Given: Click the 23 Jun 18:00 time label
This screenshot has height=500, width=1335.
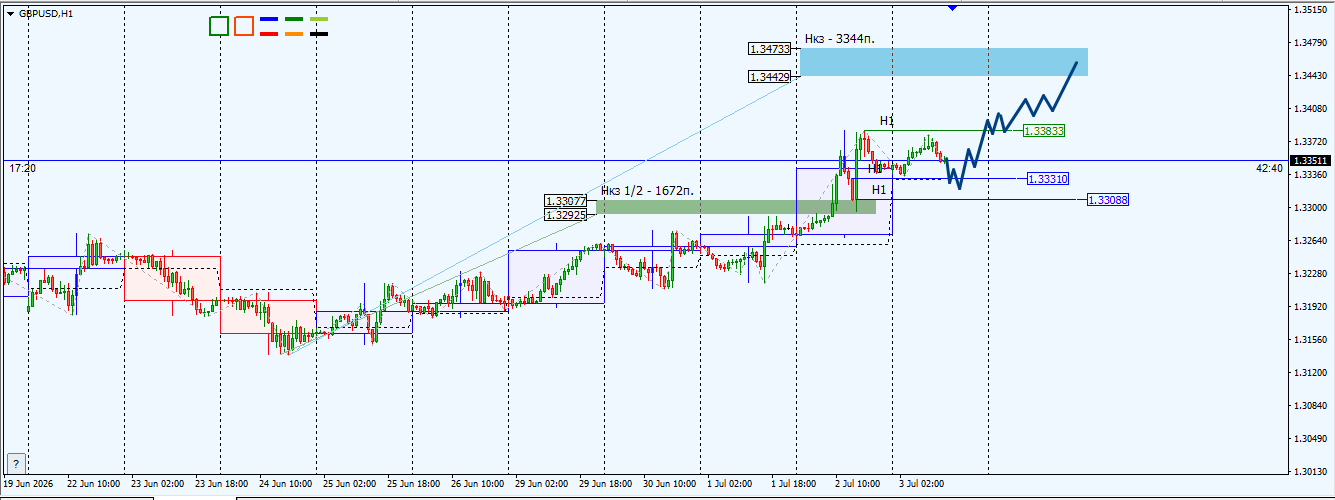Looking at the screenshot, I should 221,483.
